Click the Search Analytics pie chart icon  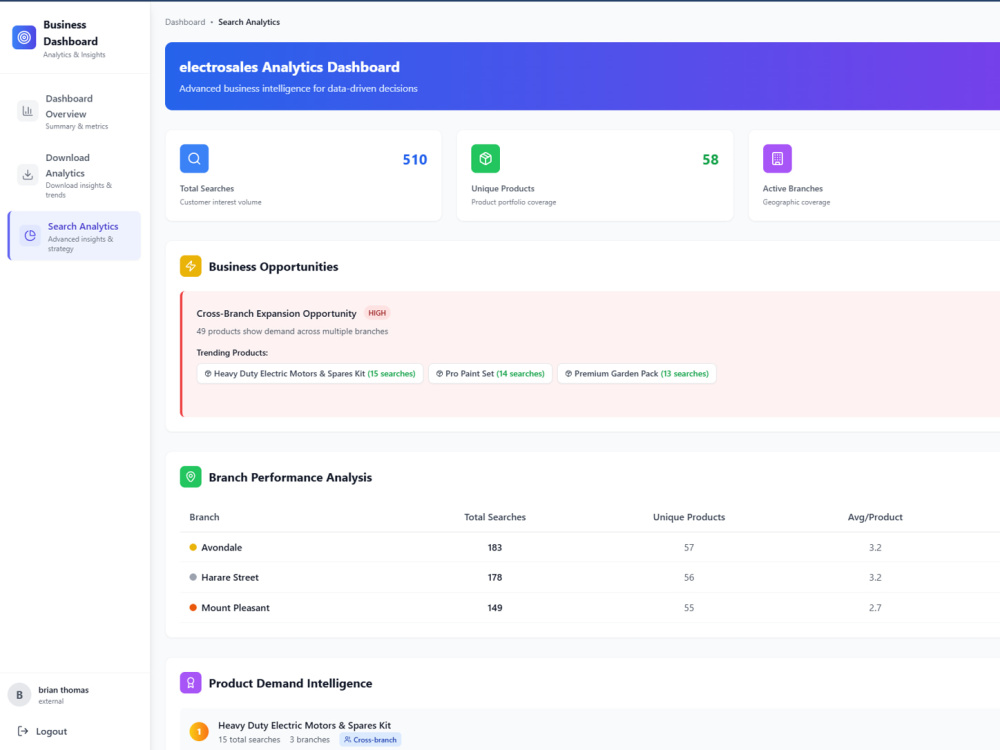pos(30,235)
